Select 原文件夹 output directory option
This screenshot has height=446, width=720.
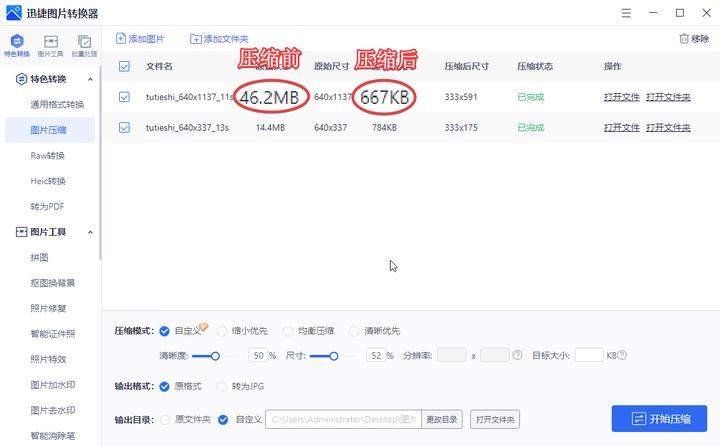pos(165,420)
